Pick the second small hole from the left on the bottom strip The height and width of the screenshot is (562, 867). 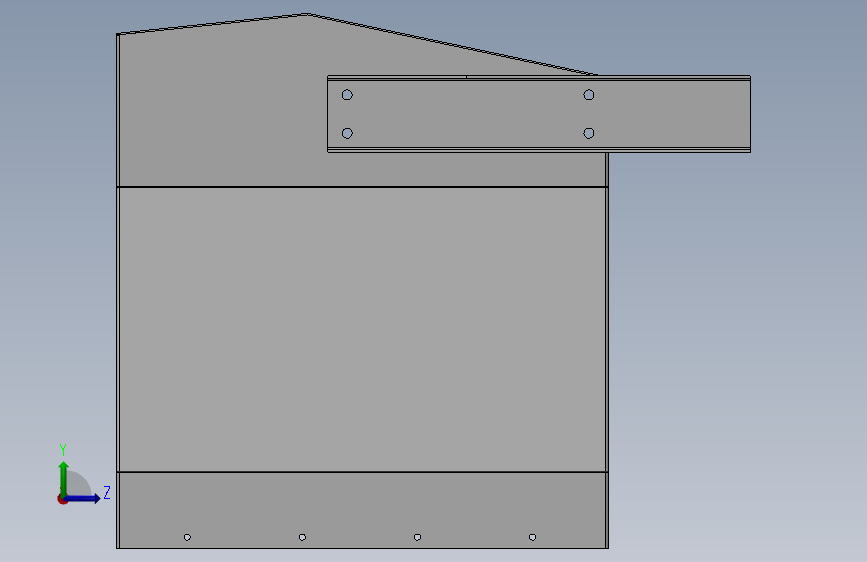tap(302, 537)
